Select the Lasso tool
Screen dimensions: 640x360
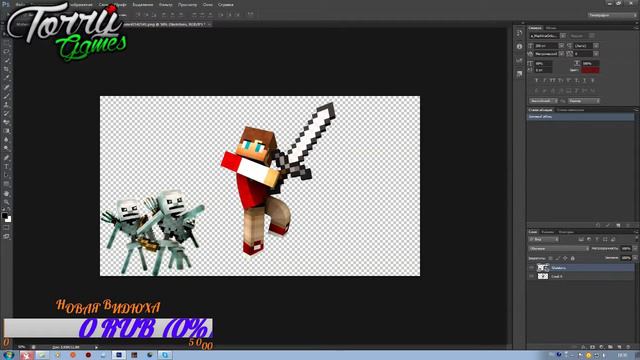coord(7,52)
